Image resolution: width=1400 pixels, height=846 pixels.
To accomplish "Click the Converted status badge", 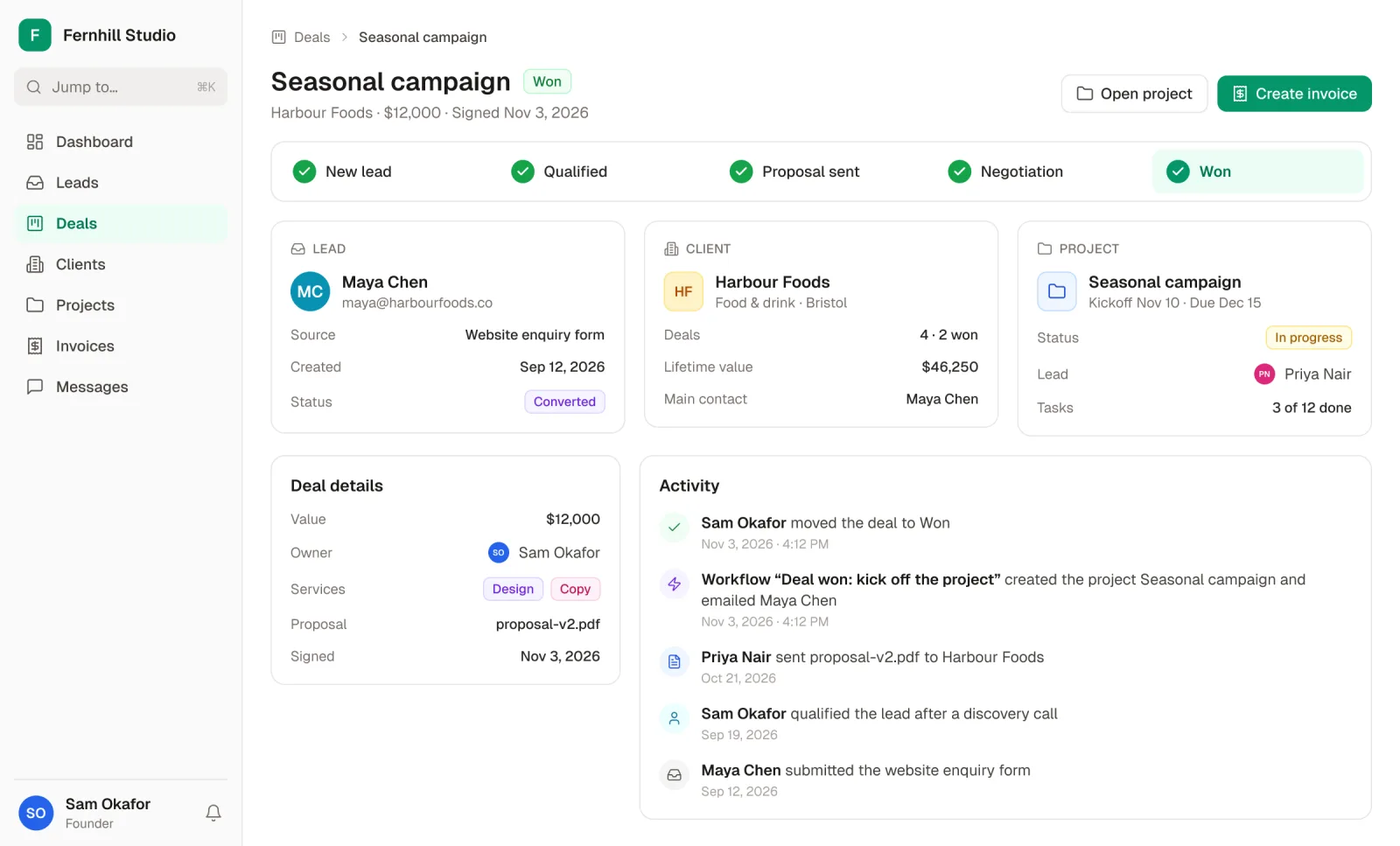I will click(x=564, y=402).
